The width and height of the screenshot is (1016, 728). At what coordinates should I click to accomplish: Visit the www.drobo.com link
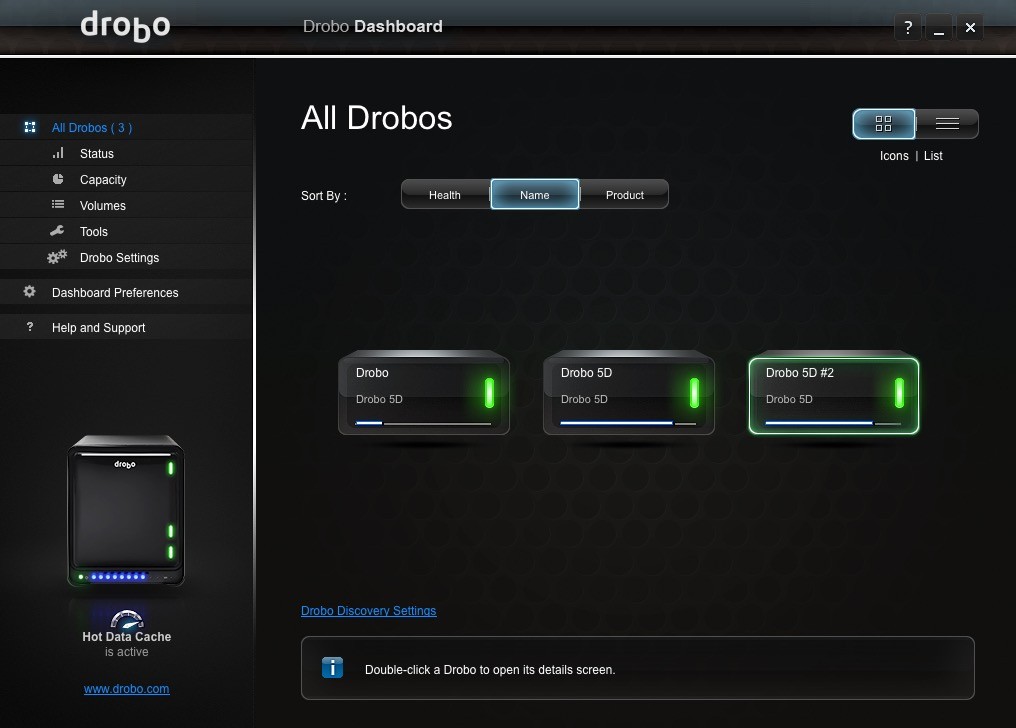[x=126, y=688]
